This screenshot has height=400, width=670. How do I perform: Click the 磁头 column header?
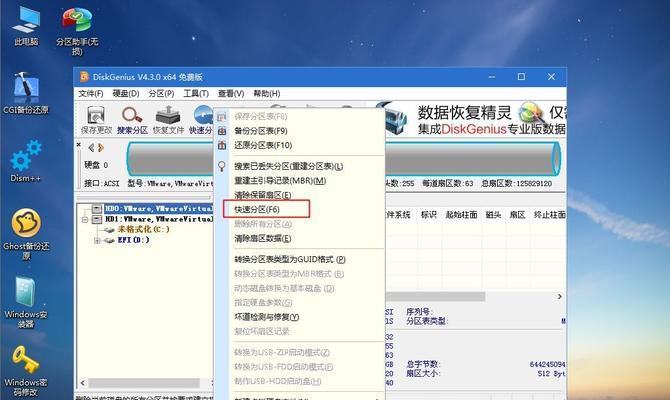tap(493, 215)
